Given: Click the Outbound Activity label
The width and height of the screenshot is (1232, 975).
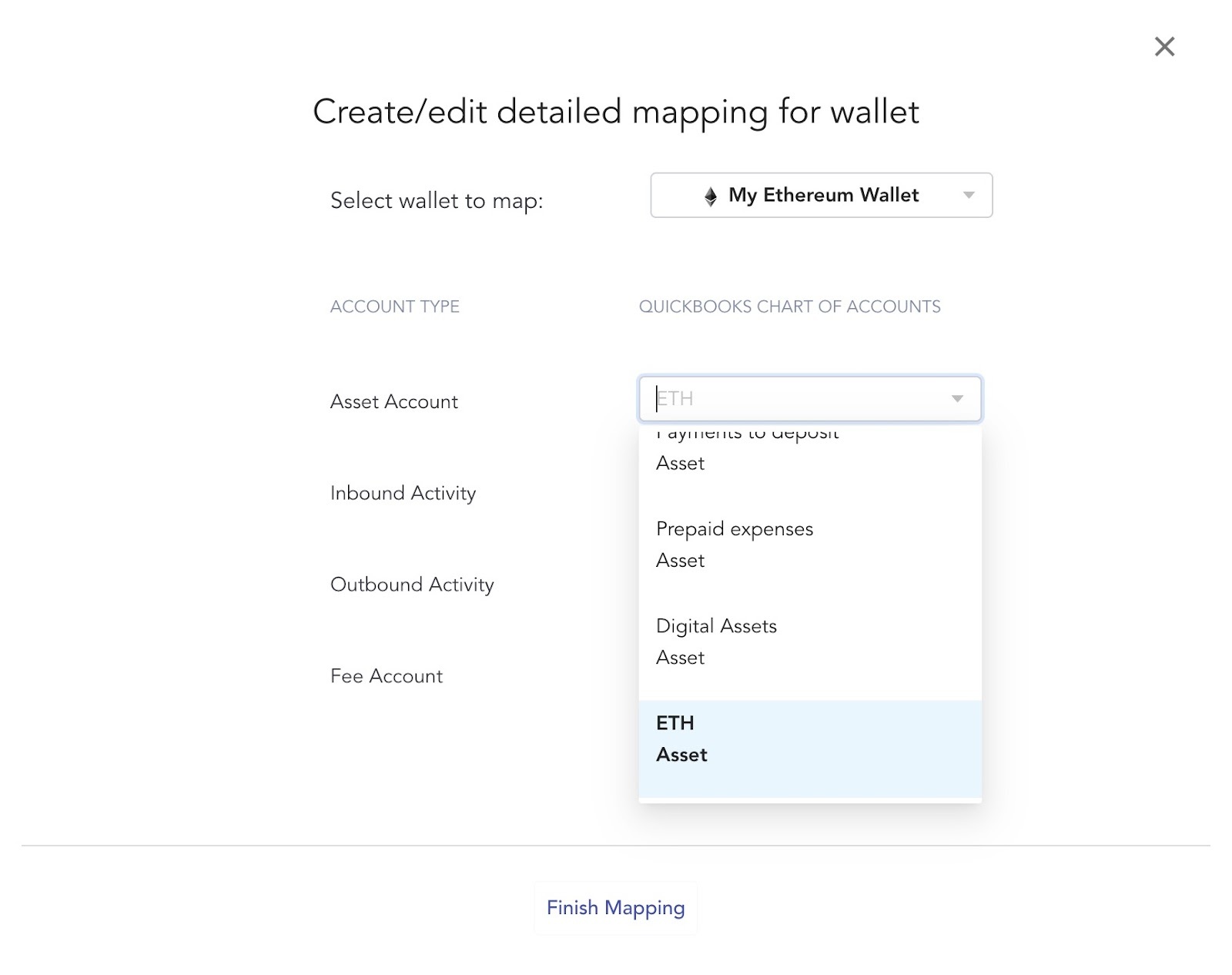Looking at the screenshot, I should 412,585.
